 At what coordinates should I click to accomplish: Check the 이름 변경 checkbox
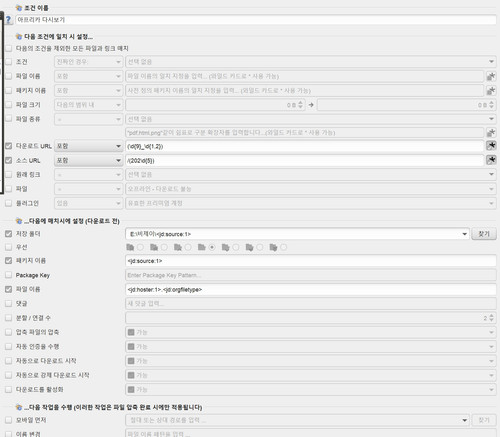pyautogui.click(x=9, y=434)
